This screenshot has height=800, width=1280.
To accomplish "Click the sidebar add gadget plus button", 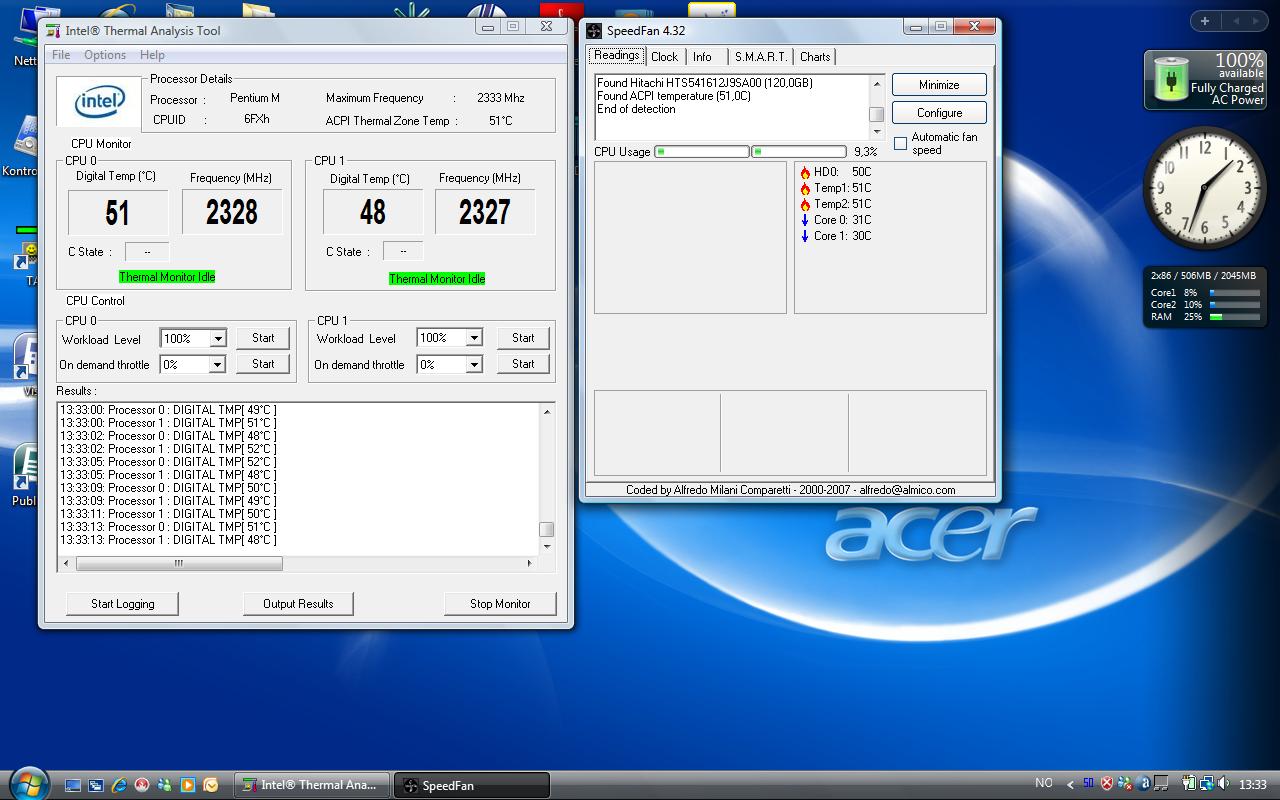I will pyautogui.click(x=1205, y=21).
